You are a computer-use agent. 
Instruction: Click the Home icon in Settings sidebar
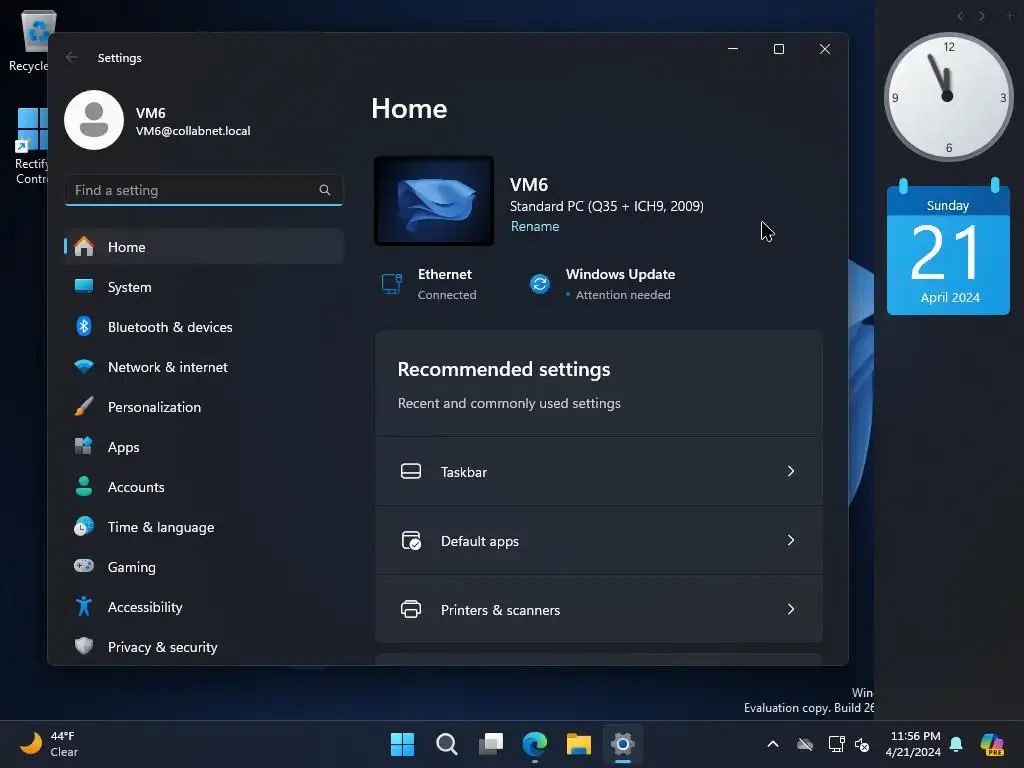84,247
